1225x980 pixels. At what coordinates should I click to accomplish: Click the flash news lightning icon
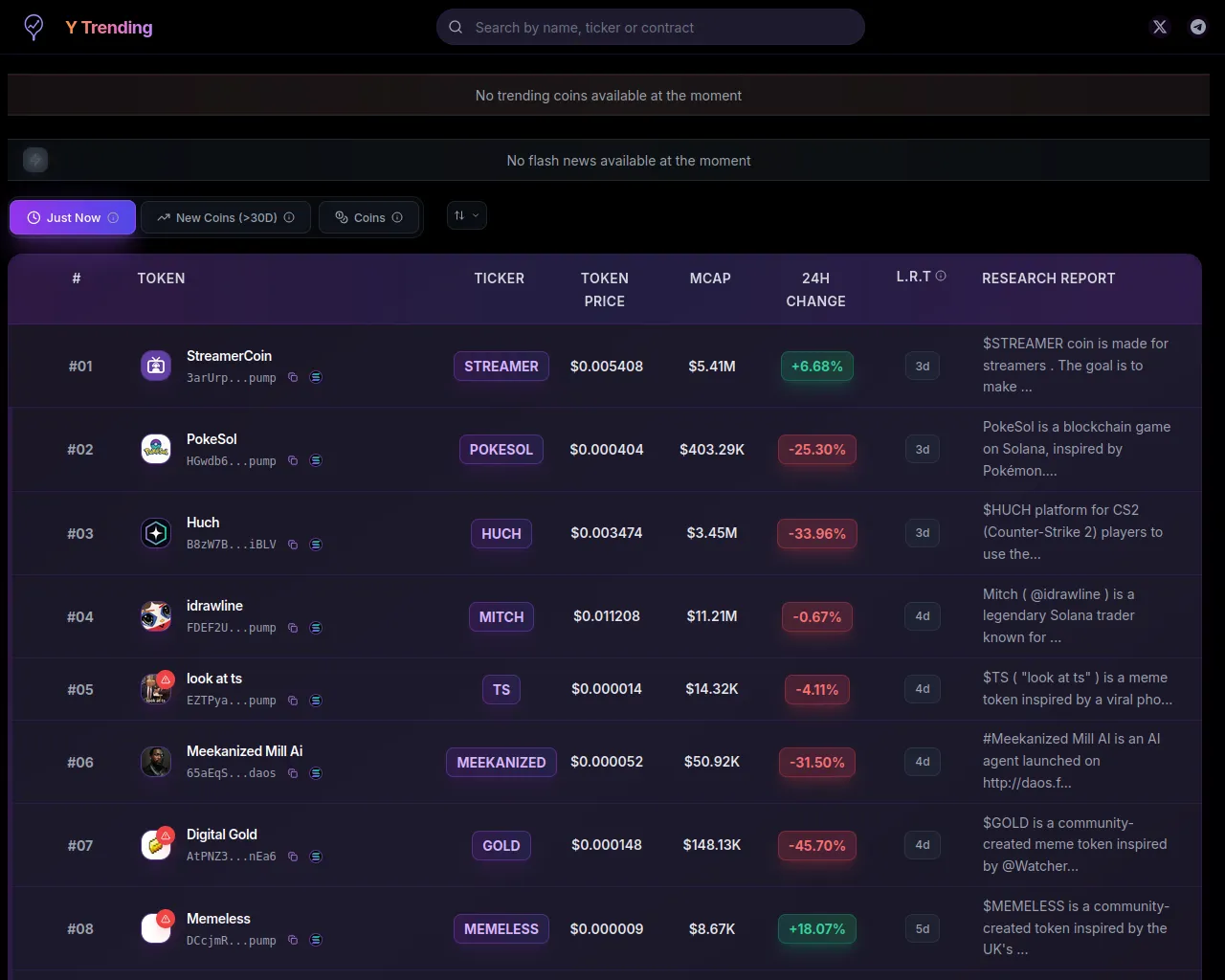[x=35, y=160]
